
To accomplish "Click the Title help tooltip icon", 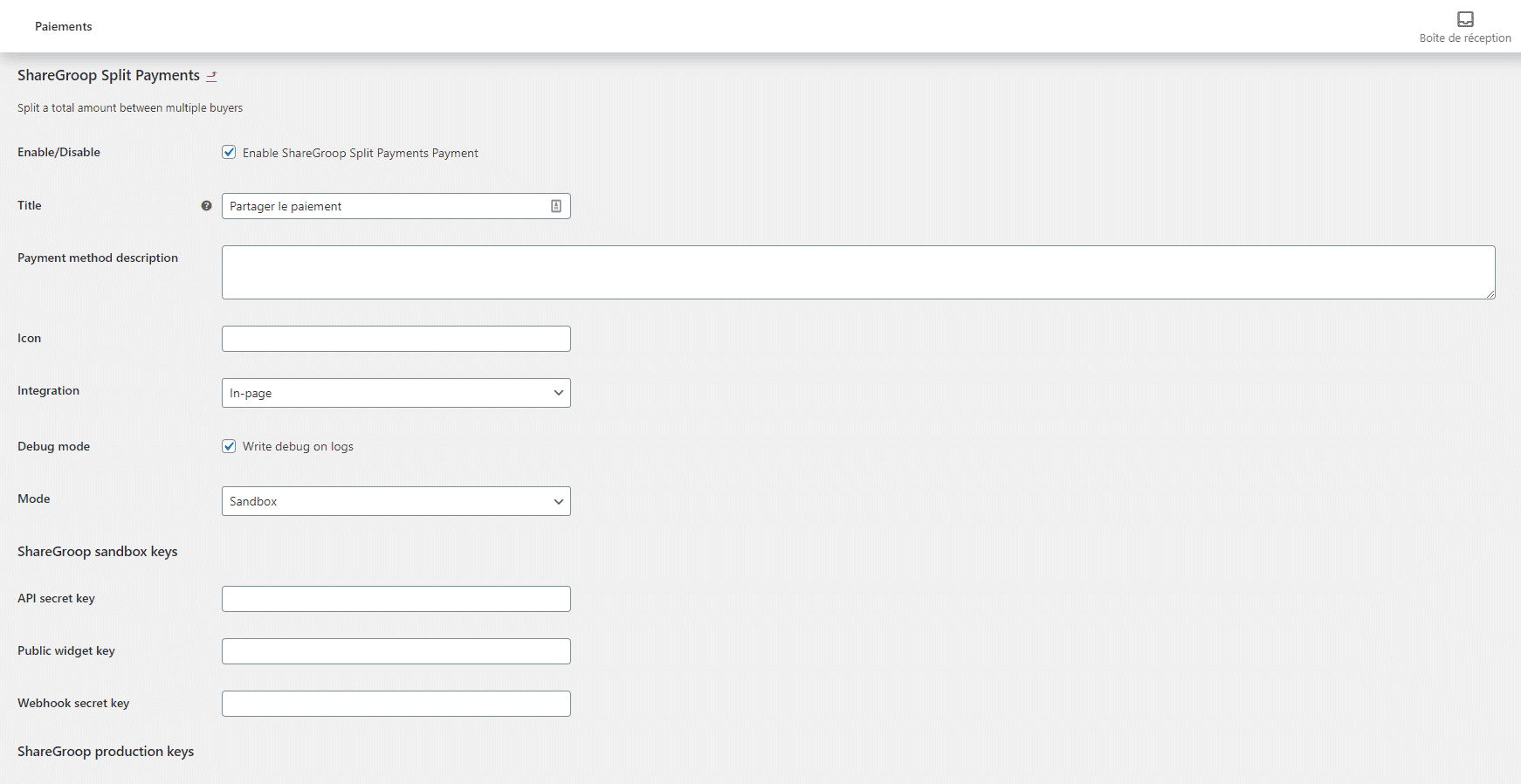I will 206,206.
